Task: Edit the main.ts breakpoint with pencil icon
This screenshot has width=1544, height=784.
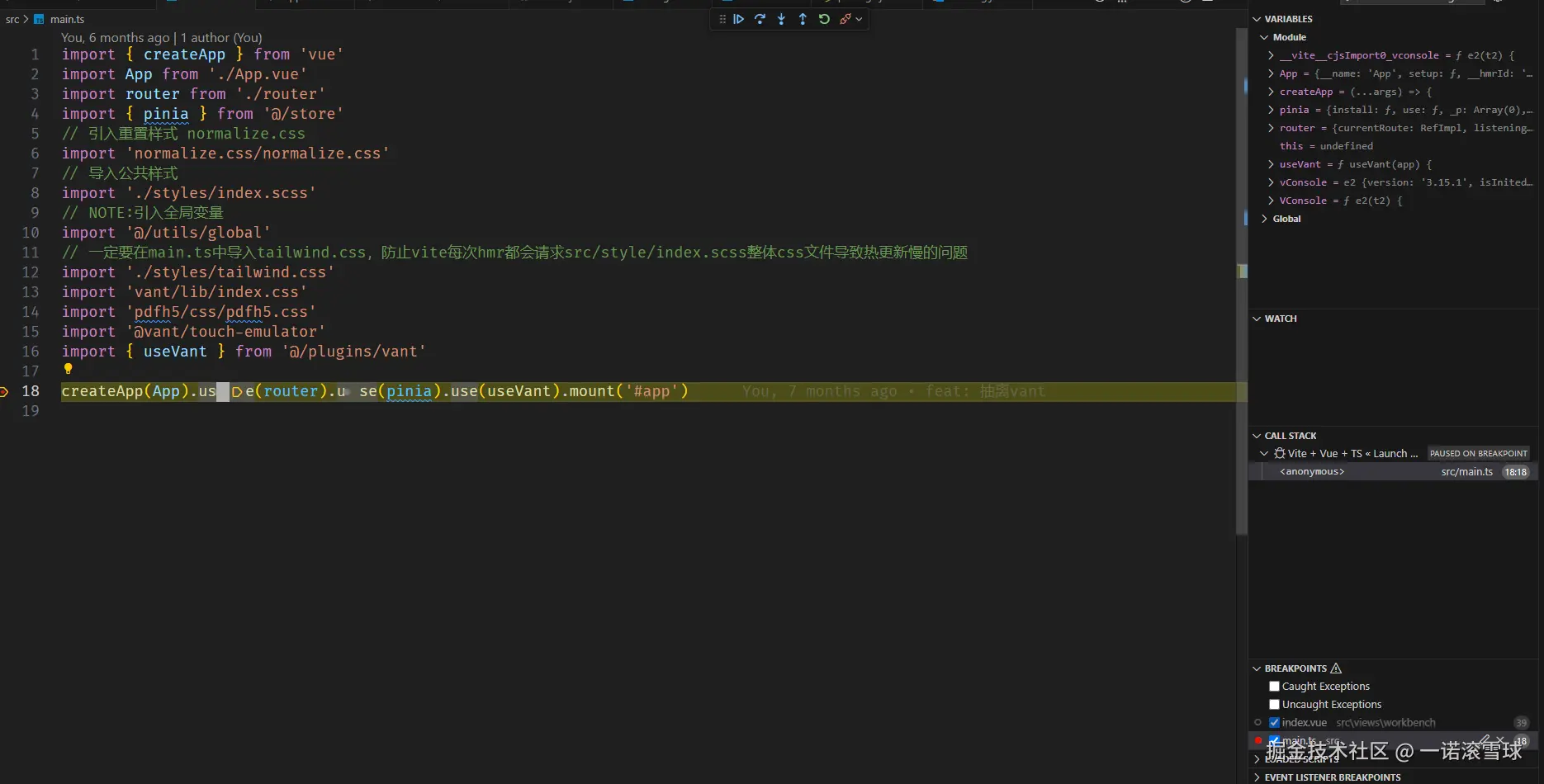Action: point(1485,740)
